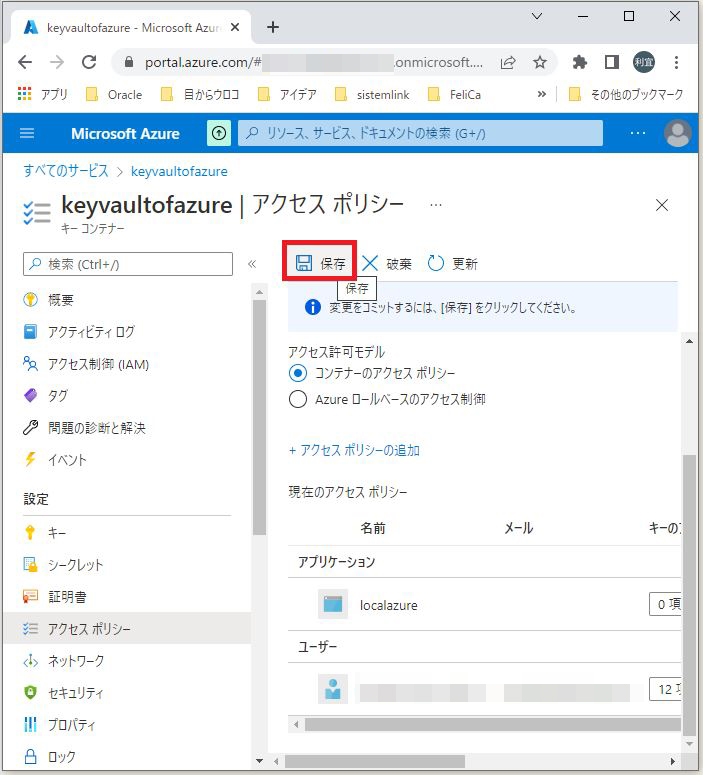This screenshot has width=703, height=775.
Task: Open the top bar ellipsis menu
Action: [638, 133]
